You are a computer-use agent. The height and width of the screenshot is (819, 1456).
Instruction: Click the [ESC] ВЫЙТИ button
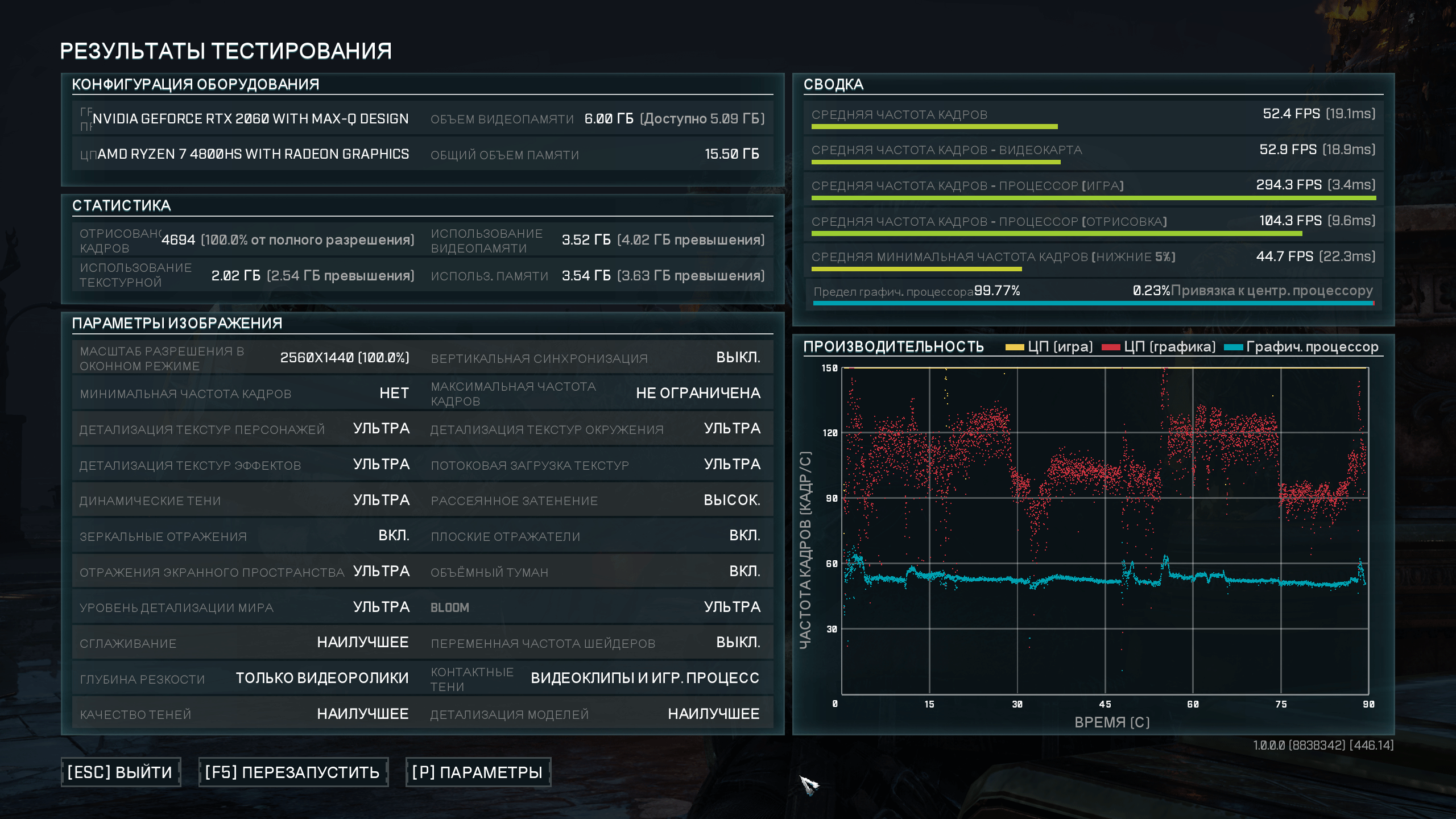pos(120,772)
